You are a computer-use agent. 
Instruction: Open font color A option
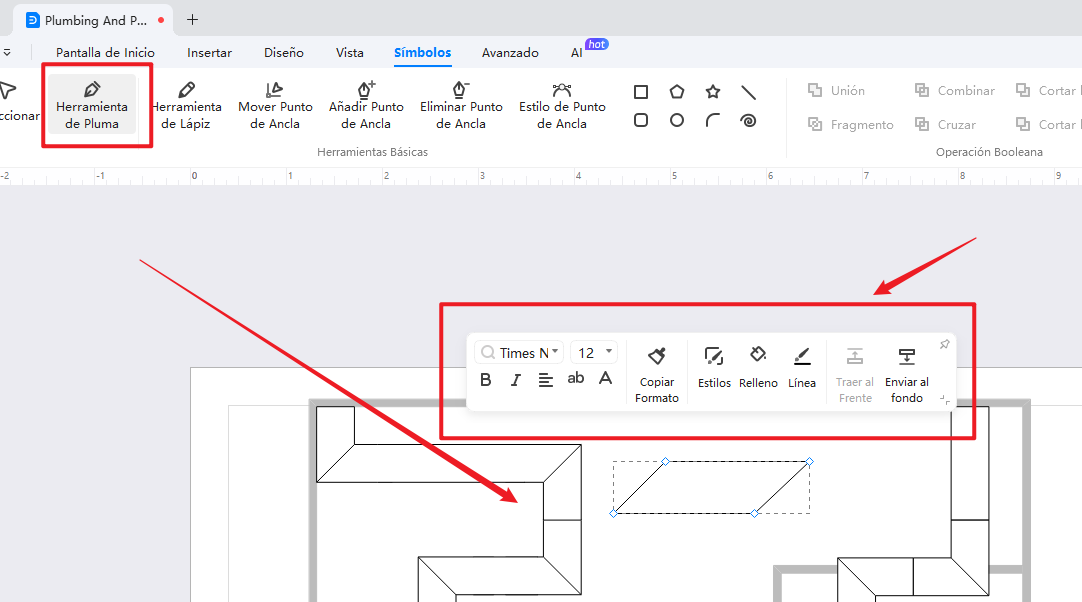pos(605,379)
